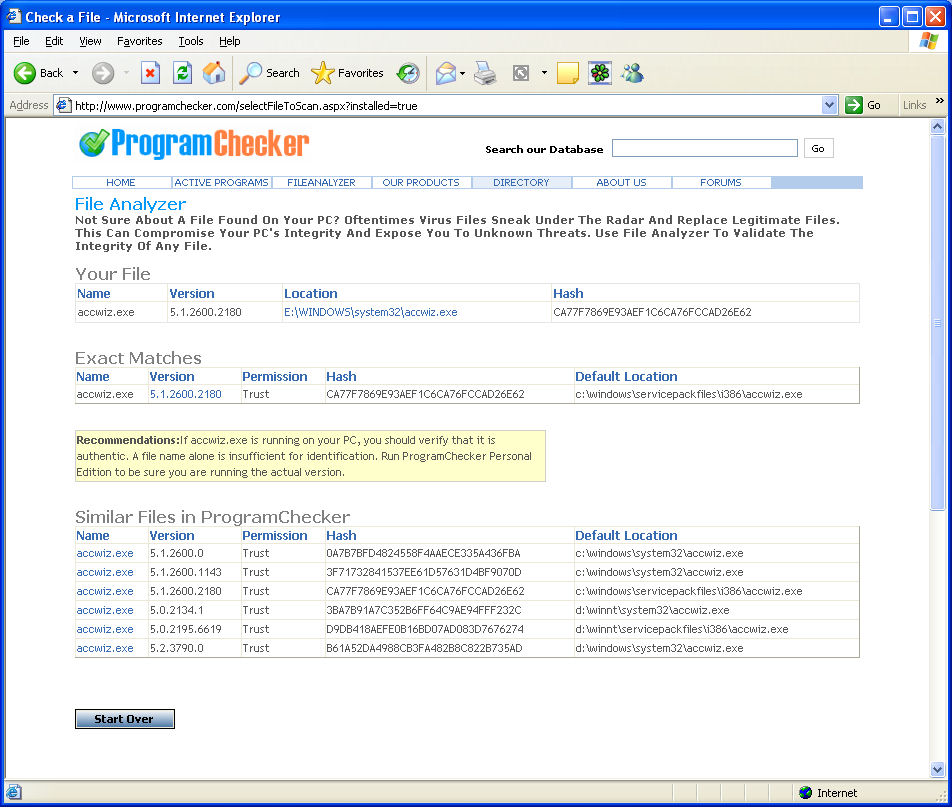This screenshot has height=808, width=952.
Task: Open the Help menu
Action: coord(230,41)
